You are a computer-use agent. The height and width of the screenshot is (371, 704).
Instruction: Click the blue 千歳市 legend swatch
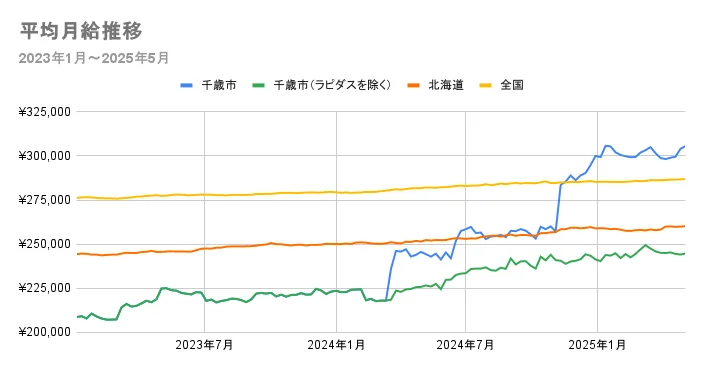point(186,85)
